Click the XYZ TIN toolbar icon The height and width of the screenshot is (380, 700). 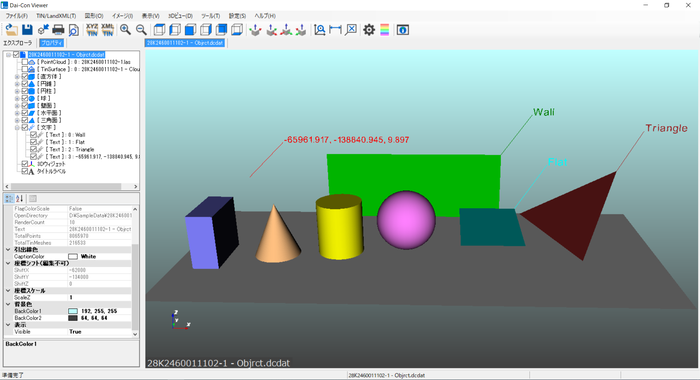coord(92,30)
